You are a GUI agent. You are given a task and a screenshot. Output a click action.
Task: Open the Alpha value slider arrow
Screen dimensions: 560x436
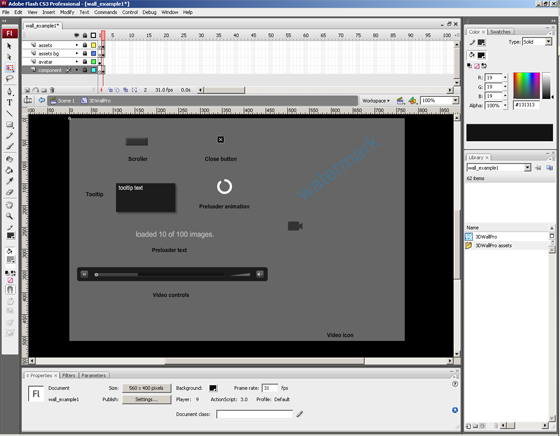[505, 105]
